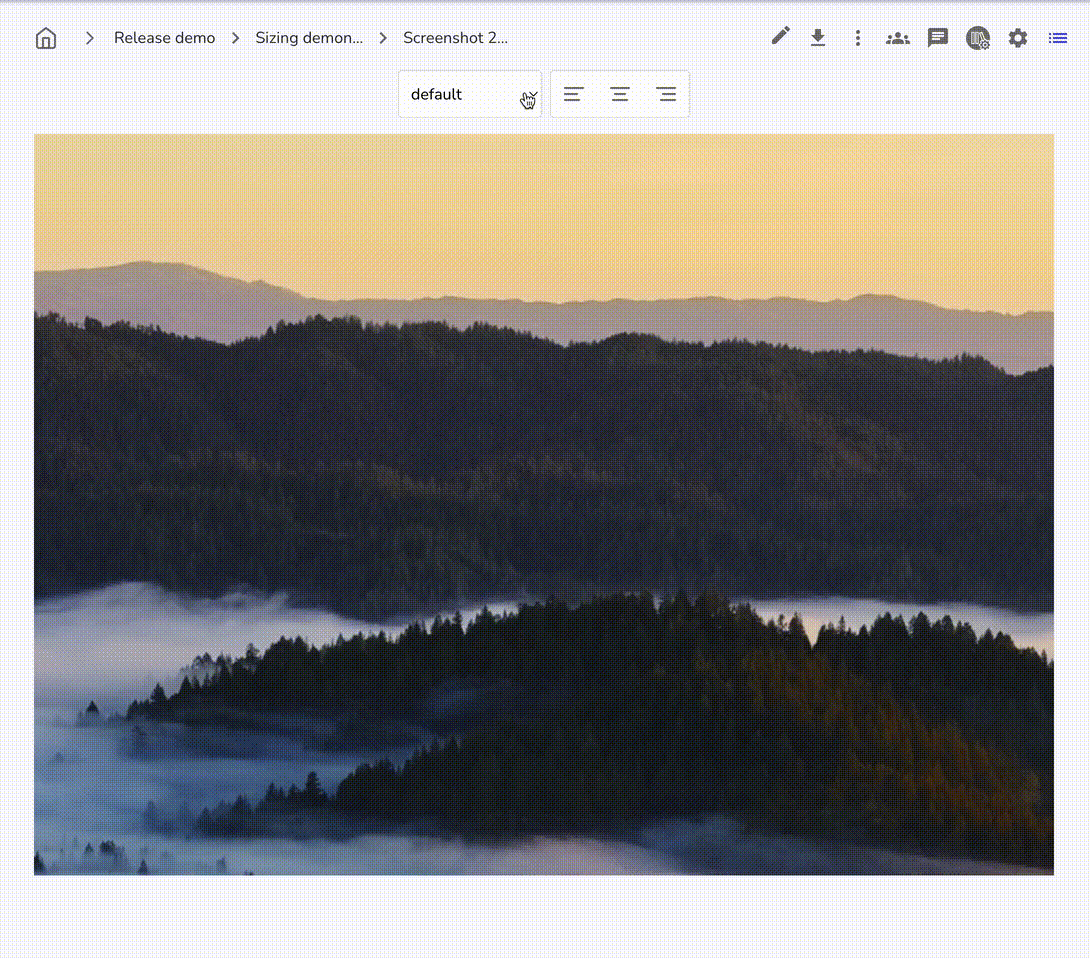
Task: Click the chevron before Release demo
Action: click(x=90, y=38)
